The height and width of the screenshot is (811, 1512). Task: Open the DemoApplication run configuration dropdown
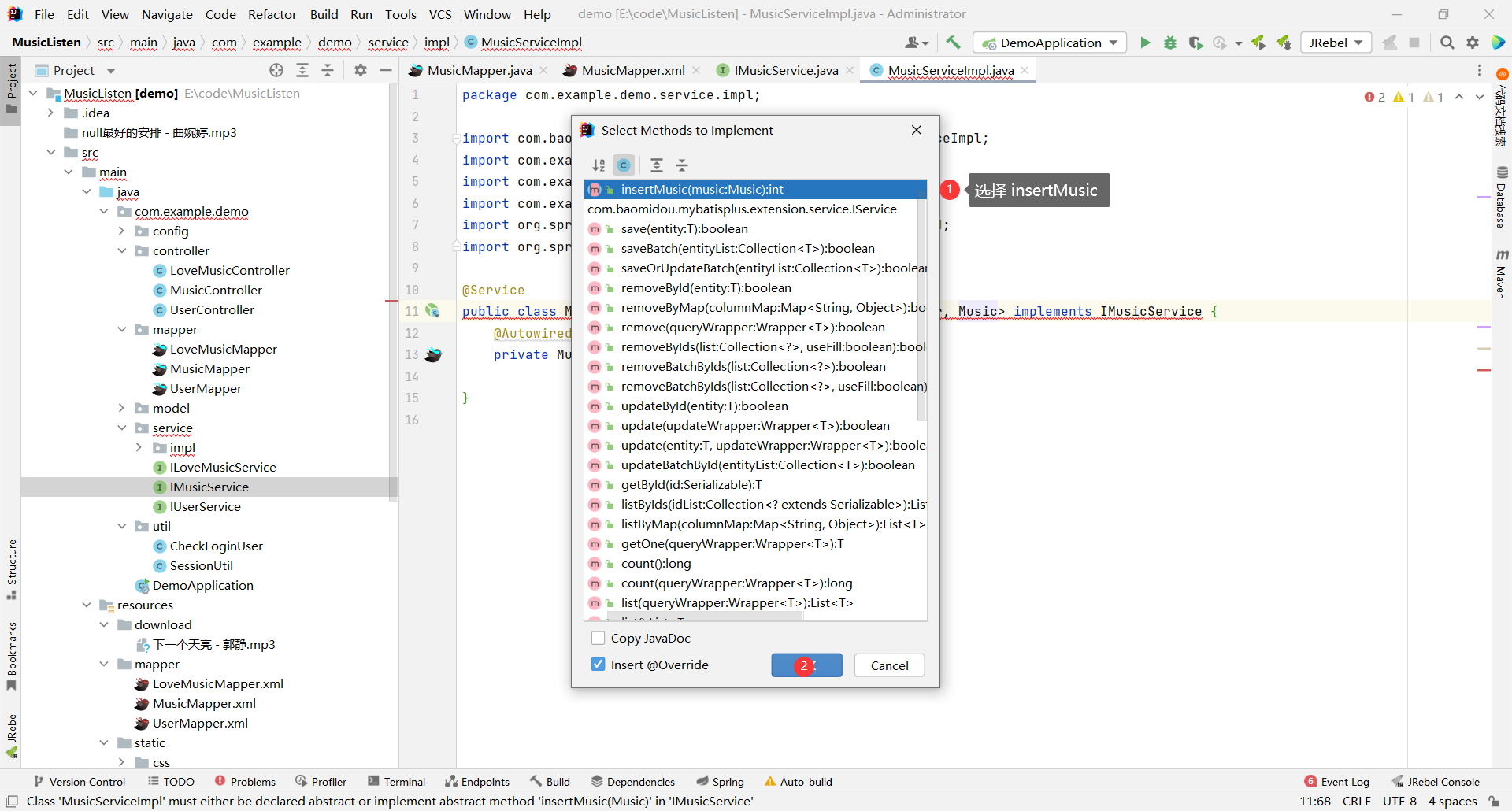coord(1050,43)
